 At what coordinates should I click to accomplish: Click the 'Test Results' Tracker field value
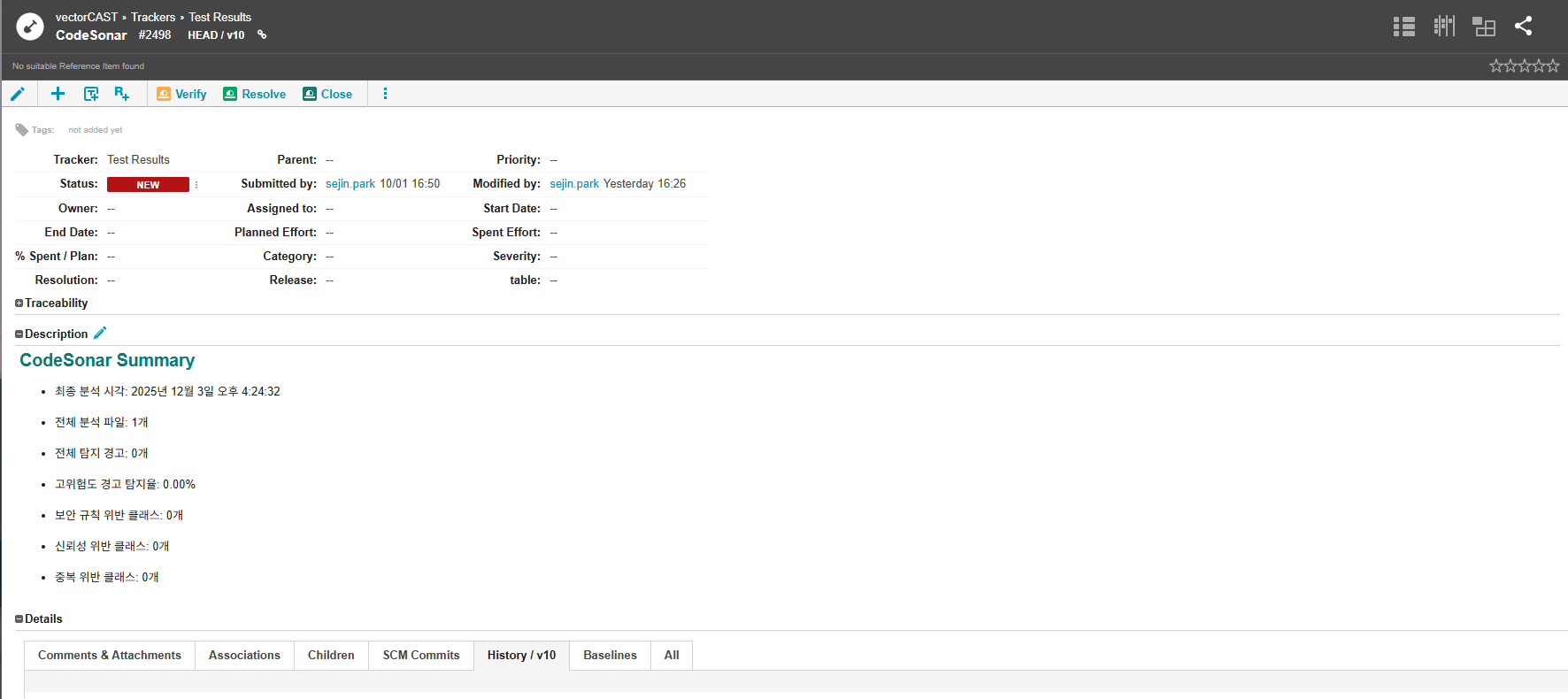(x=139, y=160)
